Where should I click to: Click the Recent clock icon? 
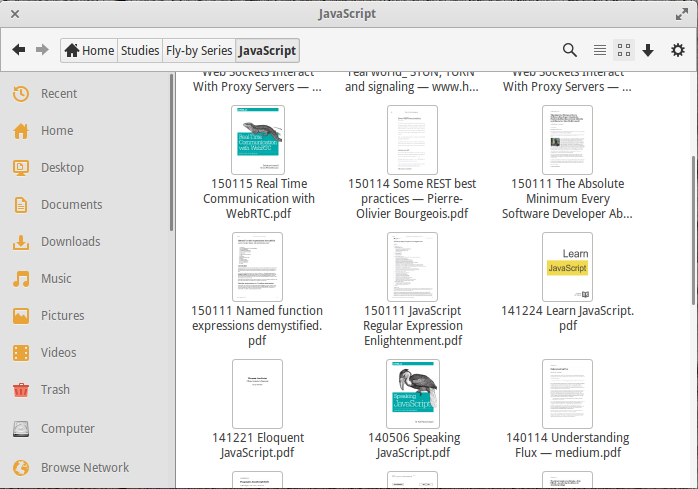(21, 94)
